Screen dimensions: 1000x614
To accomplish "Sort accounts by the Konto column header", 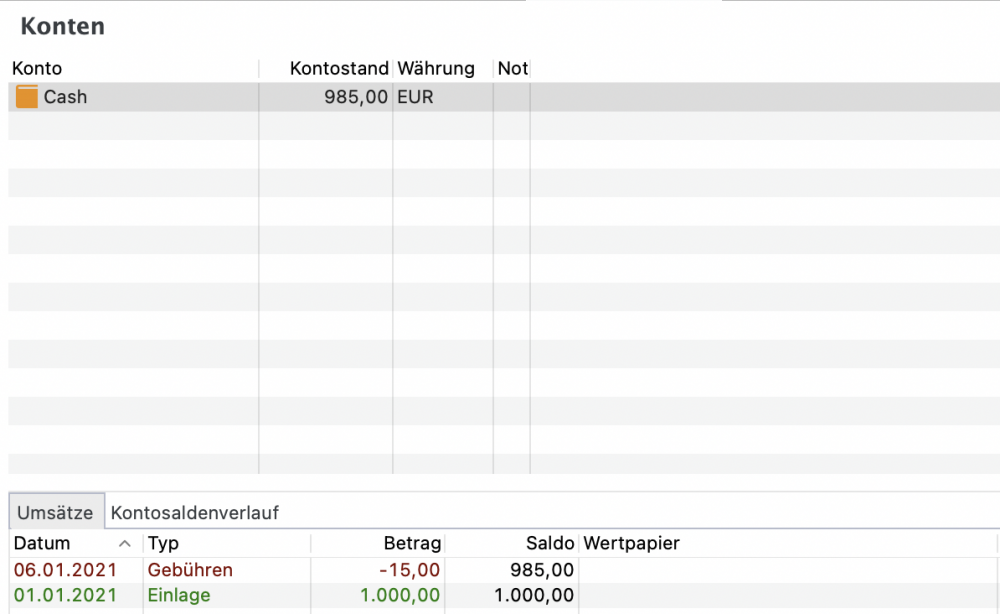I will point(37,69).
